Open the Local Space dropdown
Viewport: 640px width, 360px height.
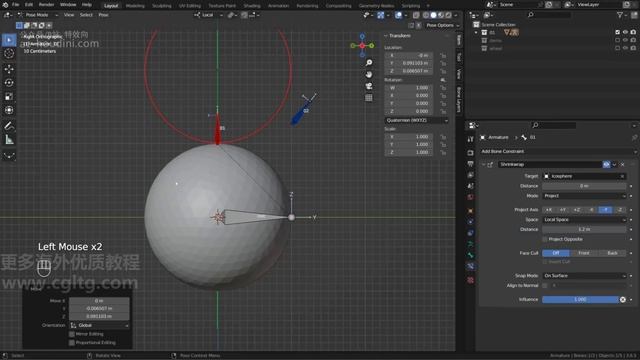[584, 220]
